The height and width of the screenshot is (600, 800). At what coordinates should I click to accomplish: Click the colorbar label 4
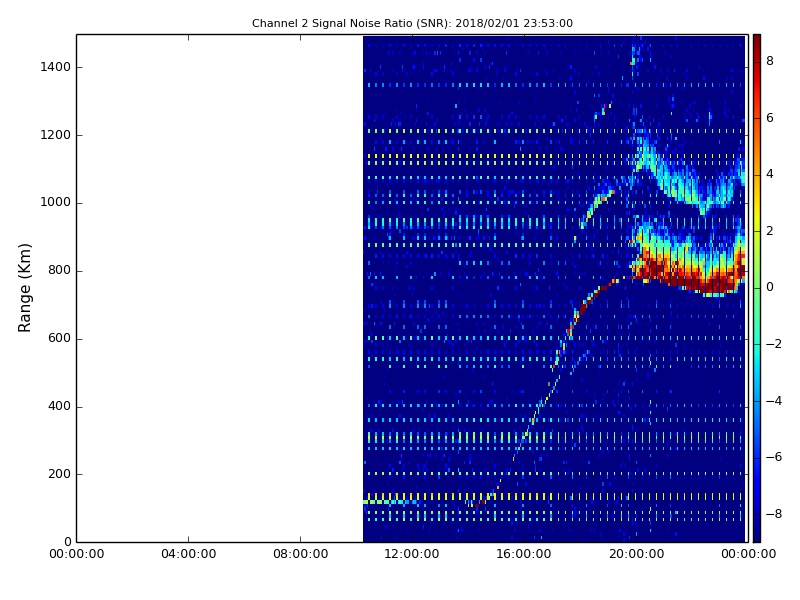point(770,174)
